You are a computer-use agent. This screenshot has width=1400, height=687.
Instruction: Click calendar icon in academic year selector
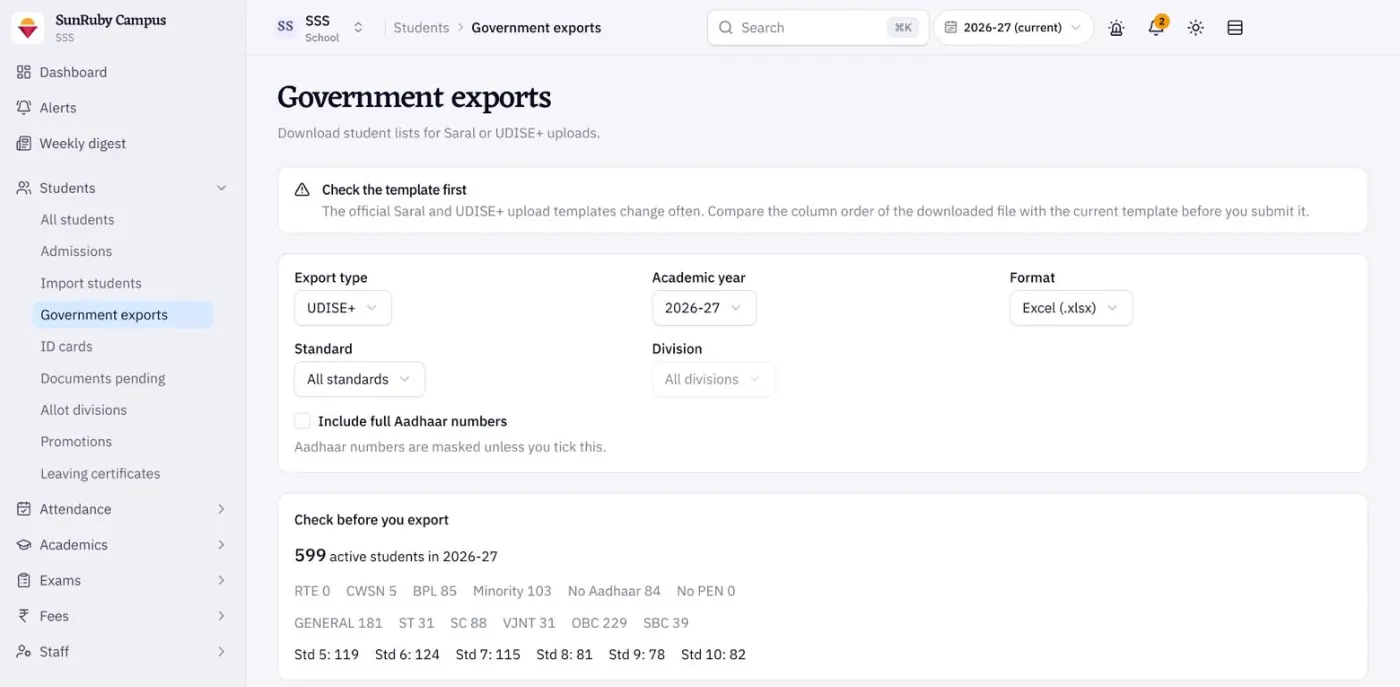point(951,28)
